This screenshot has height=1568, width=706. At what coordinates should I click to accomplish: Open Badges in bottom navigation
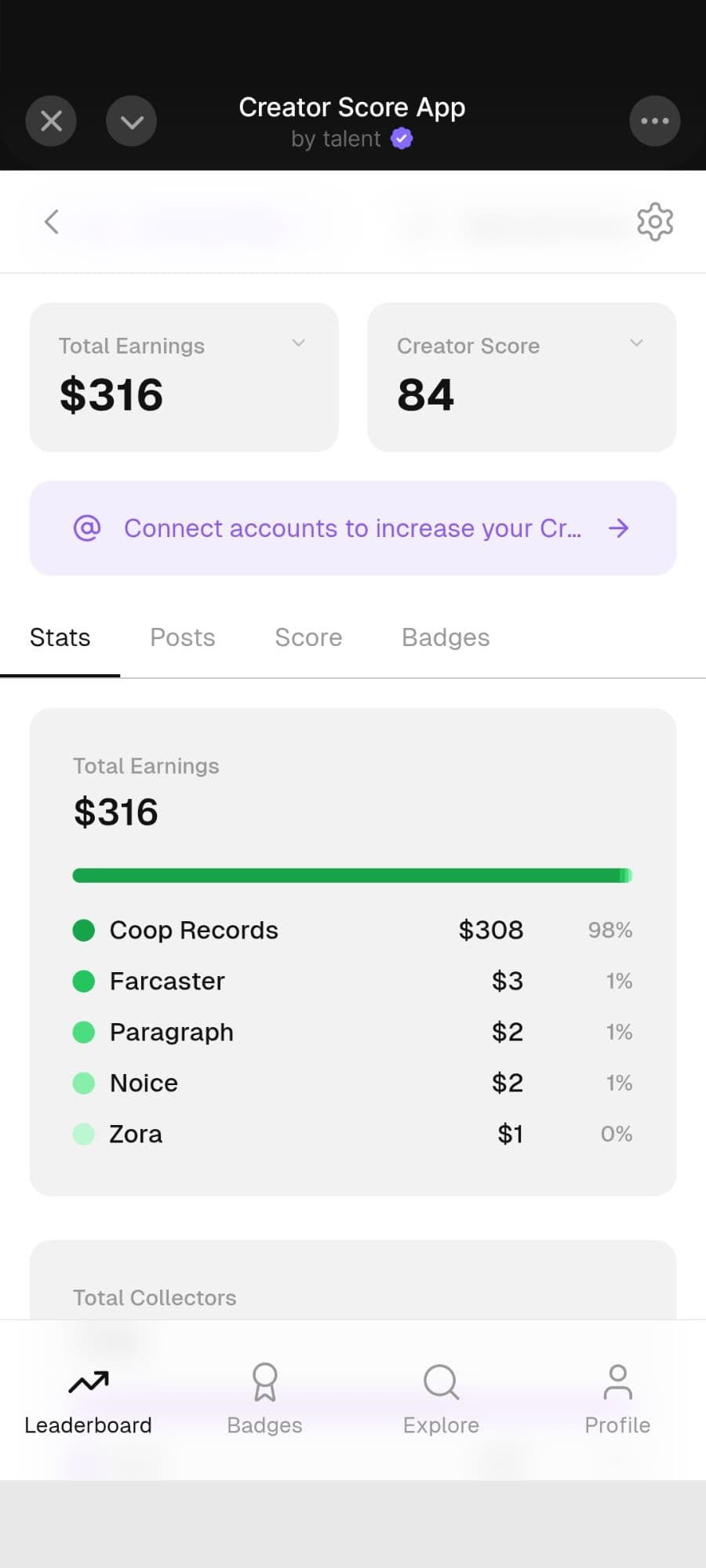tap(264, 1399)
